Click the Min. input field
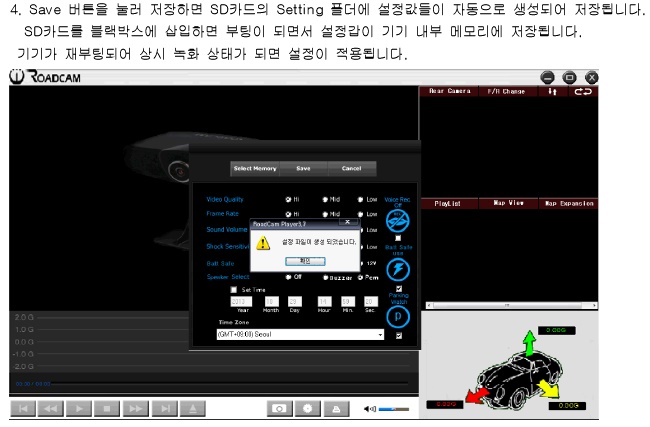Image resolution: width=650 pixels, height=427 pixels. pos(348,301)
